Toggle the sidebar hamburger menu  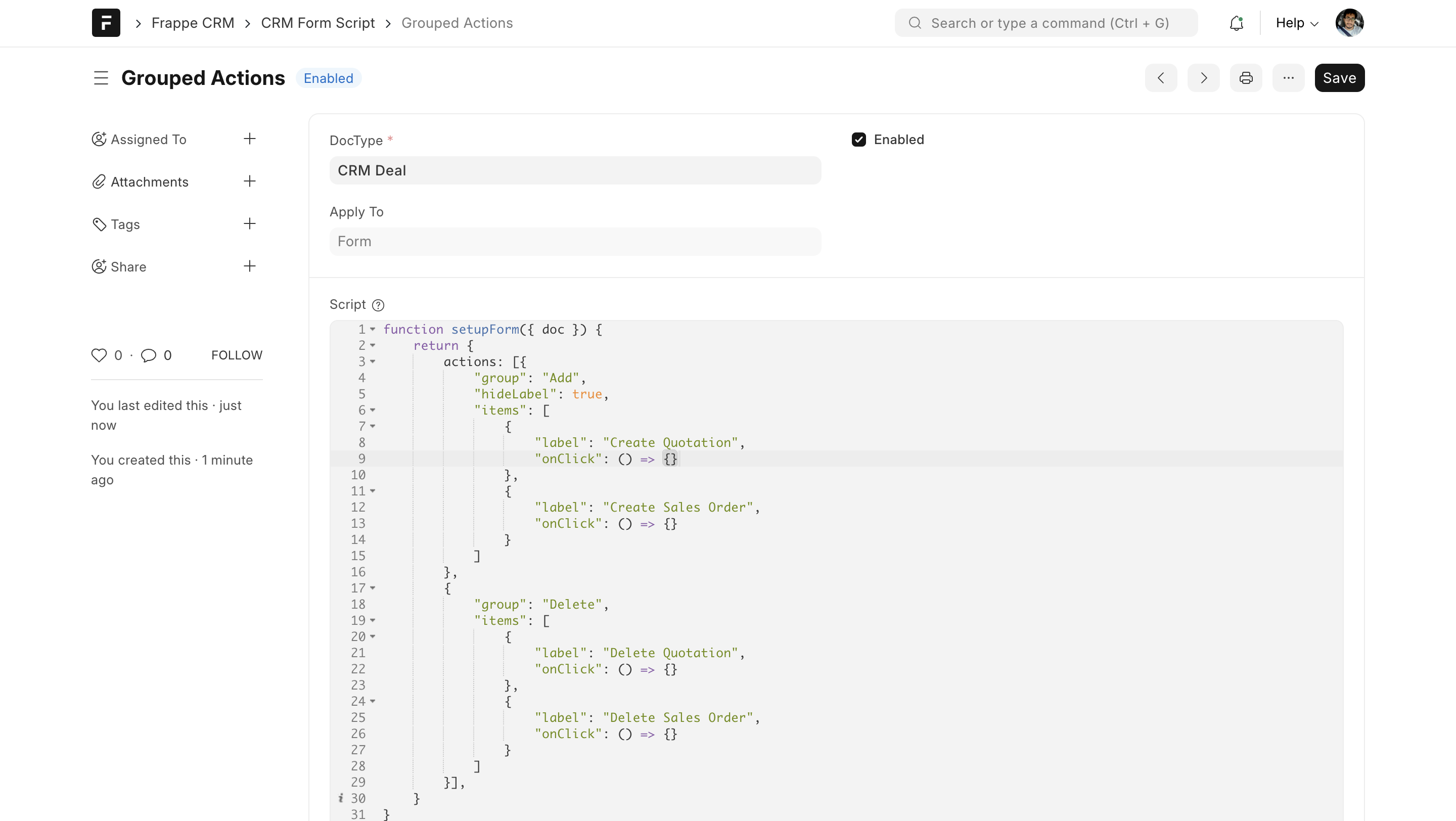pyautogui.click(x=101, y=78)
